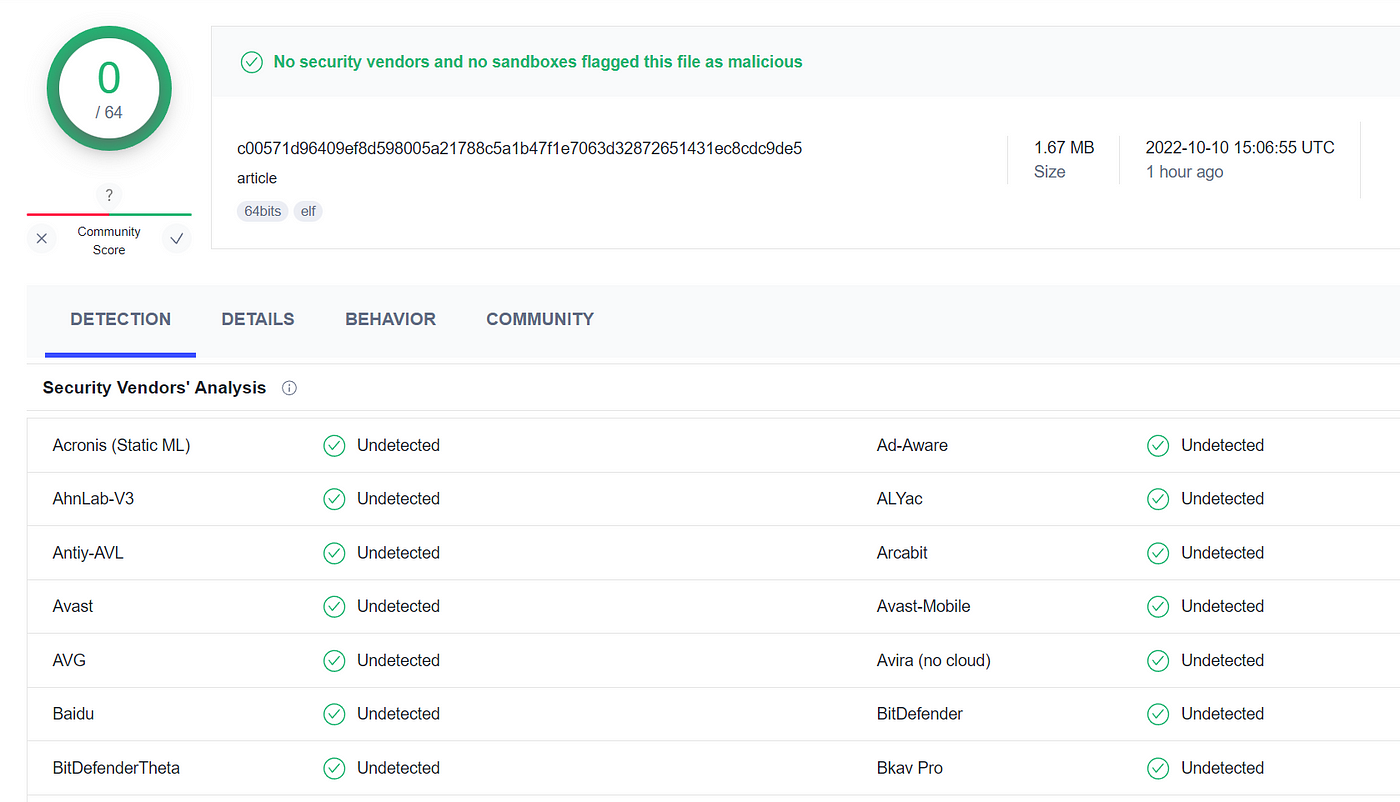Click the elf tag

pos(308,211)
